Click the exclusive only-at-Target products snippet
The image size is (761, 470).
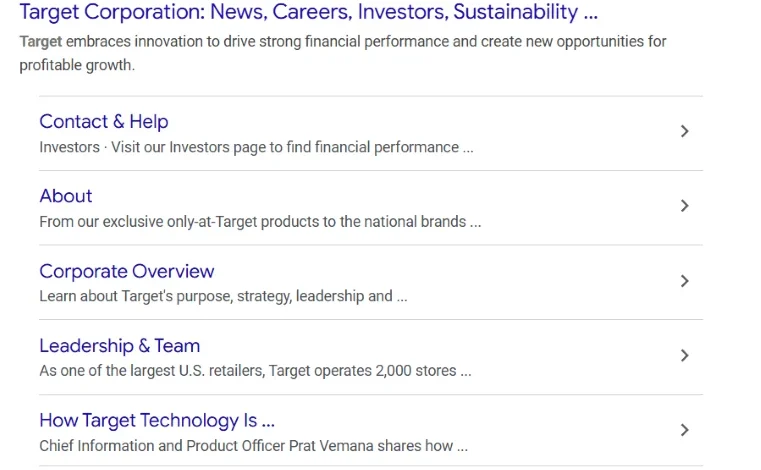point(260,222)
